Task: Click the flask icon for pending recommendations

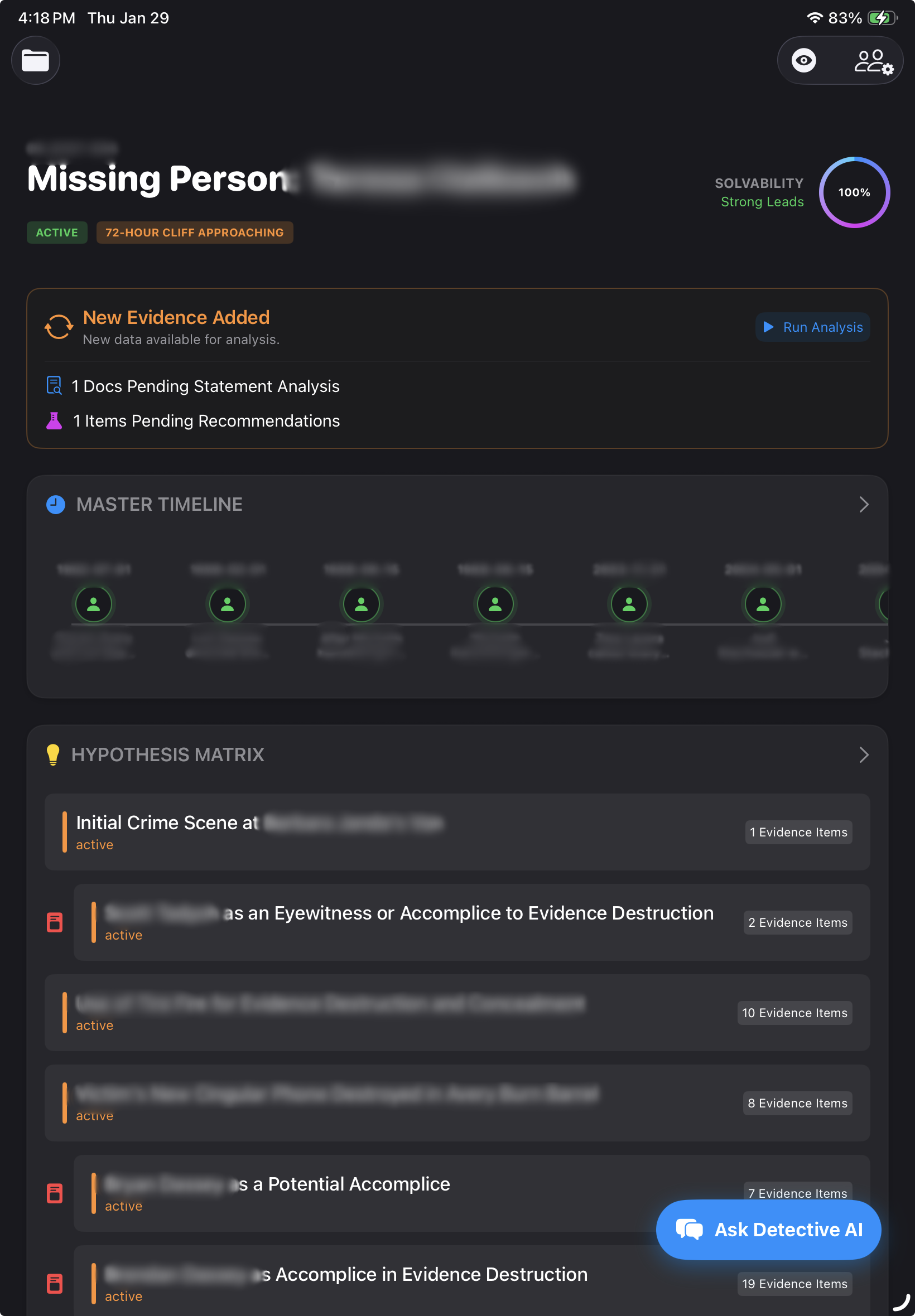Action: (54, 420)
